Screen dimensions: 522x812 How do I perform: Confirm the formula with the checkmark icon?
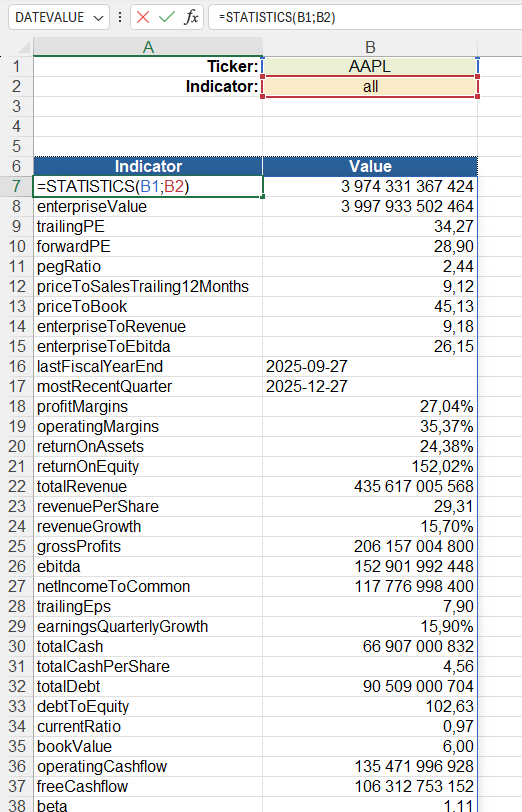[167, 17]
